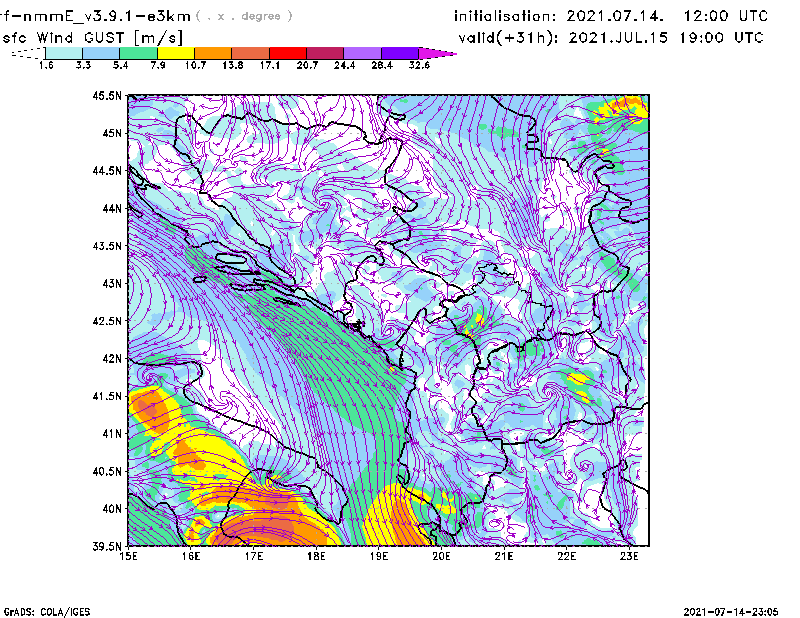Click the 'sfc Wind GUST [m/s]' title
The height and width of the screenshot is (618, 800).
tap(92, 38)
